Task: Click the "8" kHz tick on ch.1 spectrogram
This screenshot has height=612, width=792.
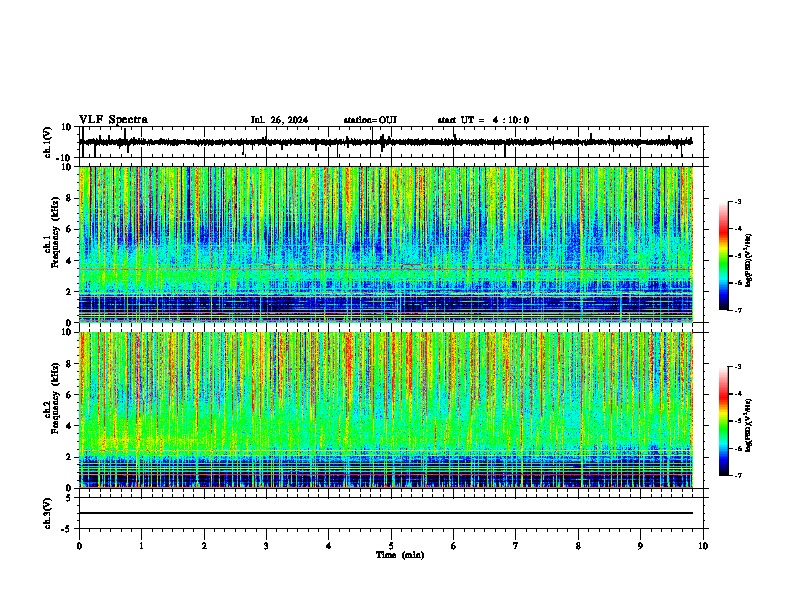Action: (x=69, y=198)
